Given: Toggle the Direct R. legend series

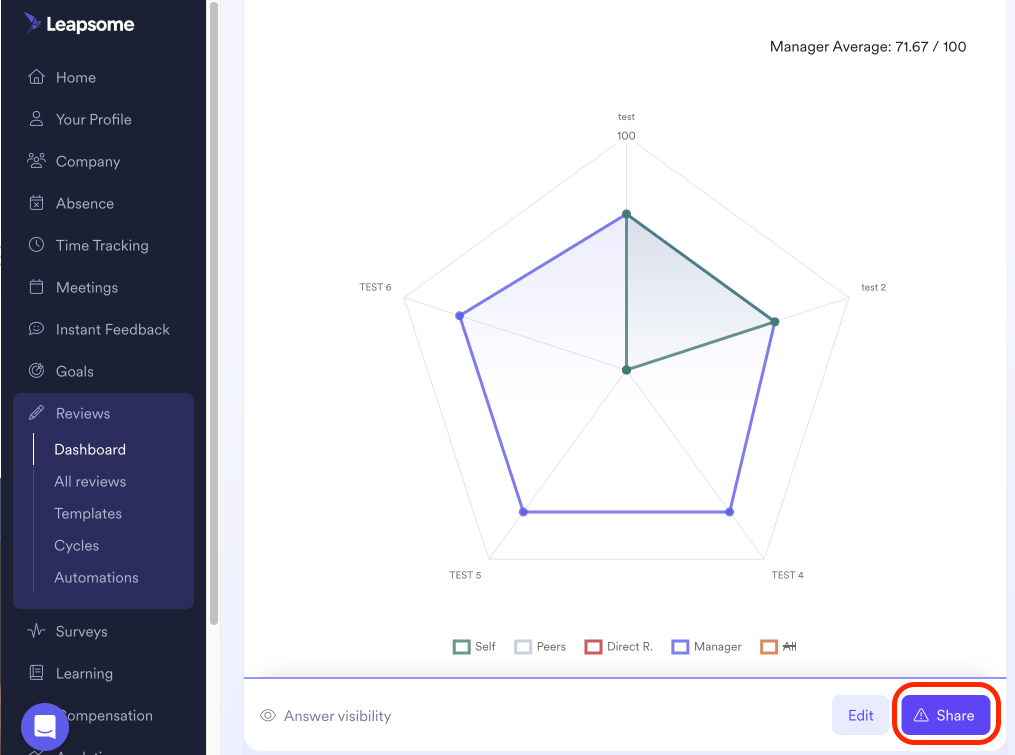Looking at the screenshot, I should 618,647.
